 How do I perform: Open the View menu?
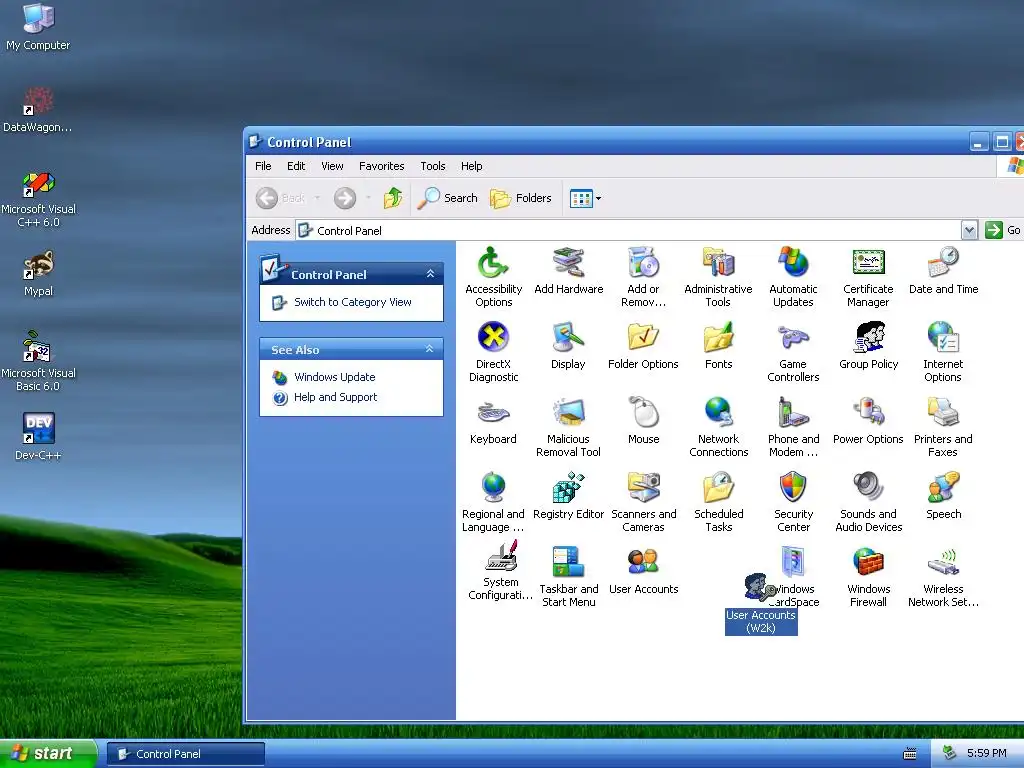click(332, 166)
